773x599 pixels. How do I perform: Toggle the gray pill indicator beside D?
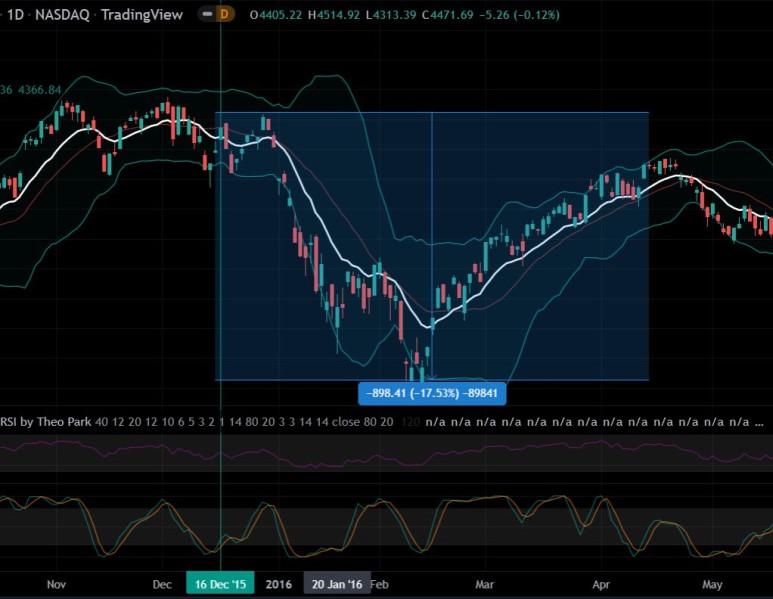[208, 14]
